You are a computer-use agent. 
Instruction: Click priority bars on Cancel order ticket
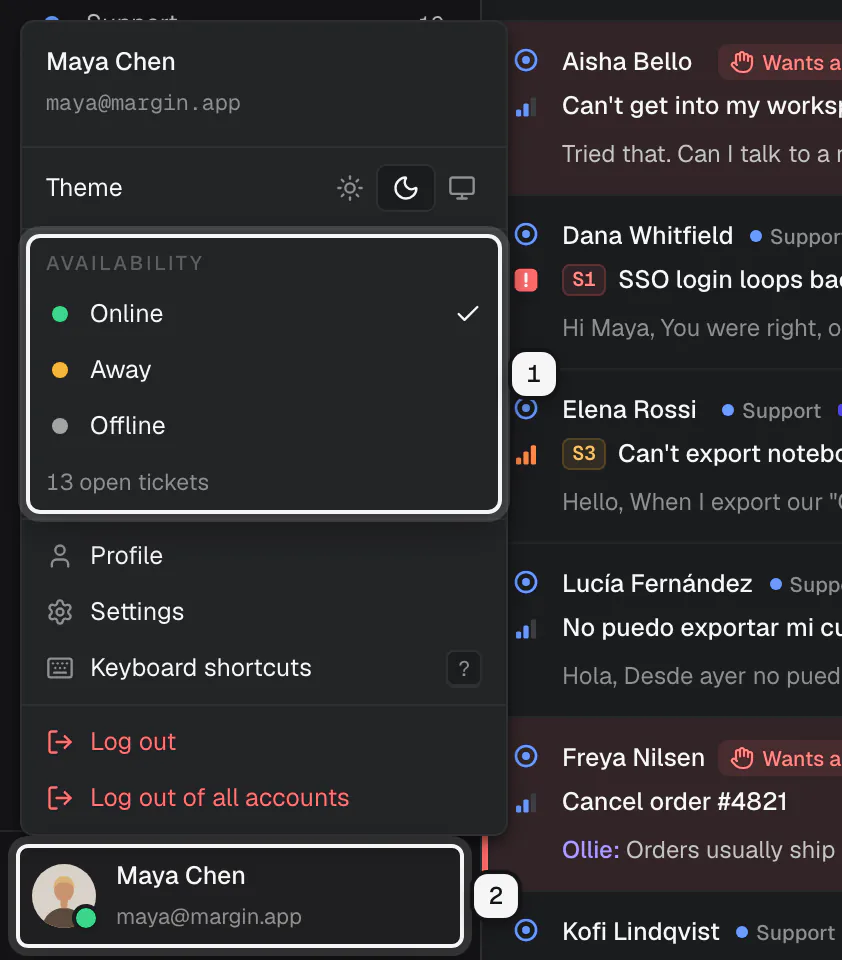(526, 803)
